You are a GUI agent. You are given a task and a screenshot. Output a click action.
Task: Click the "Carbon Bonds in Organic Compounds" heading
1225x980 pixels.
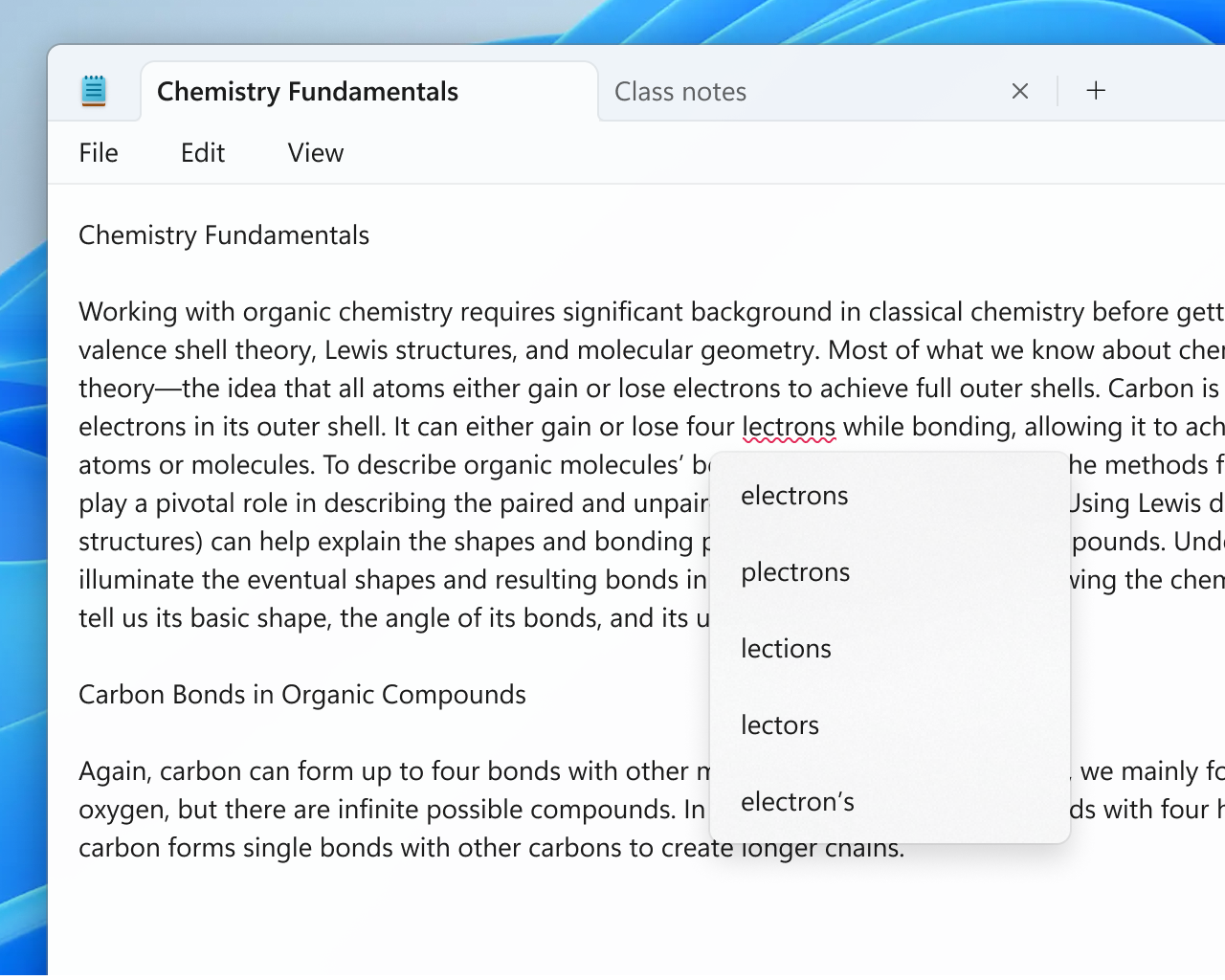(x=302, y=695)
